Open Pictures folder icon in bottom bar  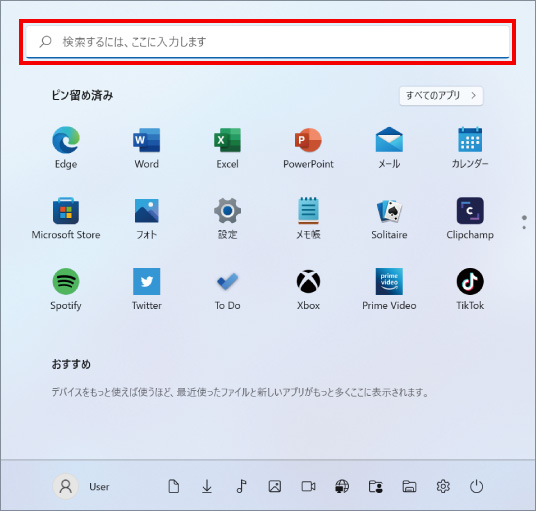[x=275, y=486]
